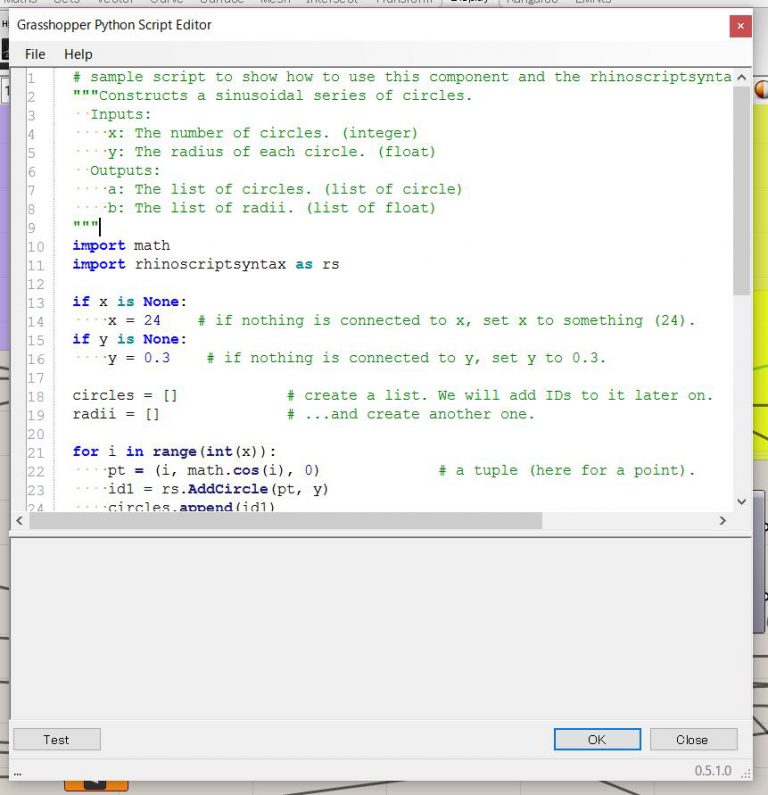Click the horizontal scrollbar's right arrow
The image size is (768, 795).
pos(723,521)
